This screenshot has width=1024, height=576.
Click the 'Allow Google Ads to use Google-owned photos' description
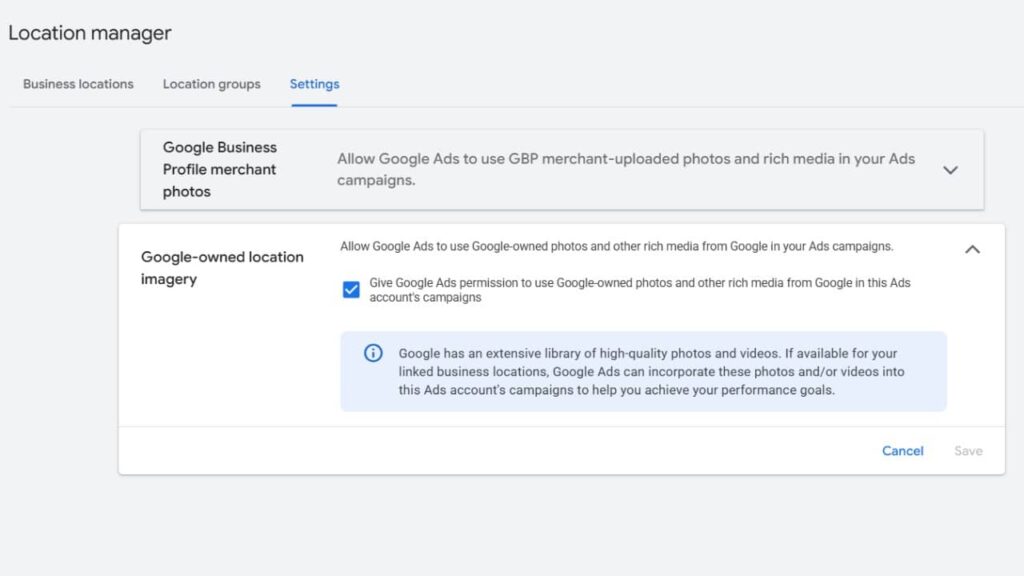point(616,246)
